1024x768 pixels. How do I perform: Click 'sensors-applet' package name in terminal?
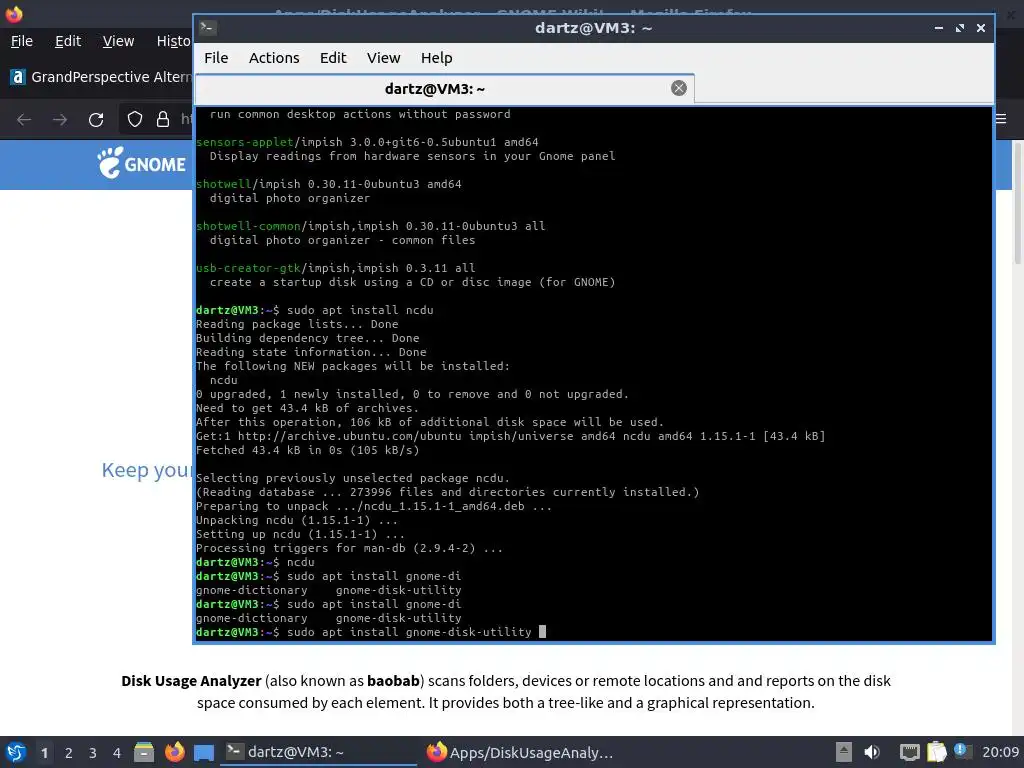click(x=245, y=142)
